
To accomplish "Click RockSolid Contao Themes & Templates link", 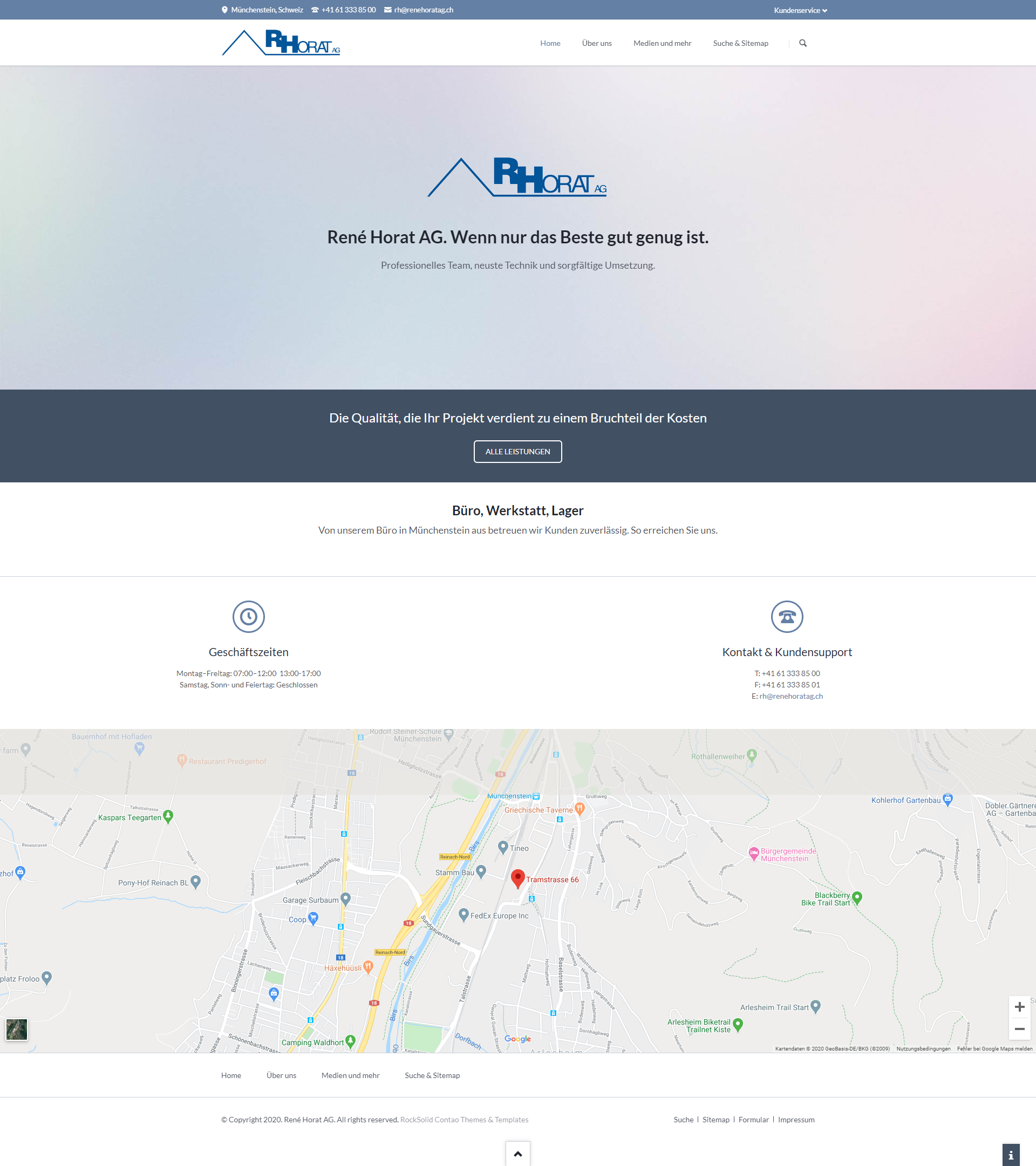I will [x=464, y=1120].
